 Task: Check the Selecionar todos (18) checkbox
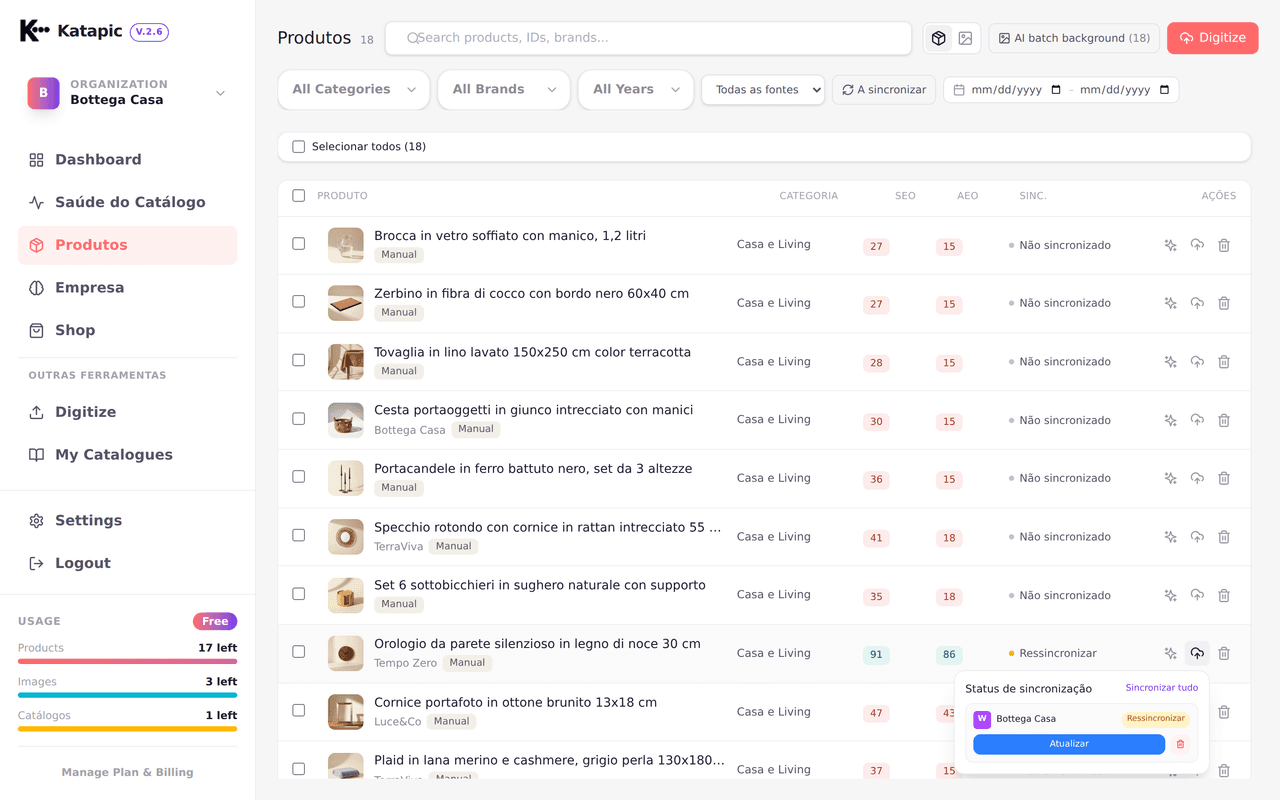[298, 147]
